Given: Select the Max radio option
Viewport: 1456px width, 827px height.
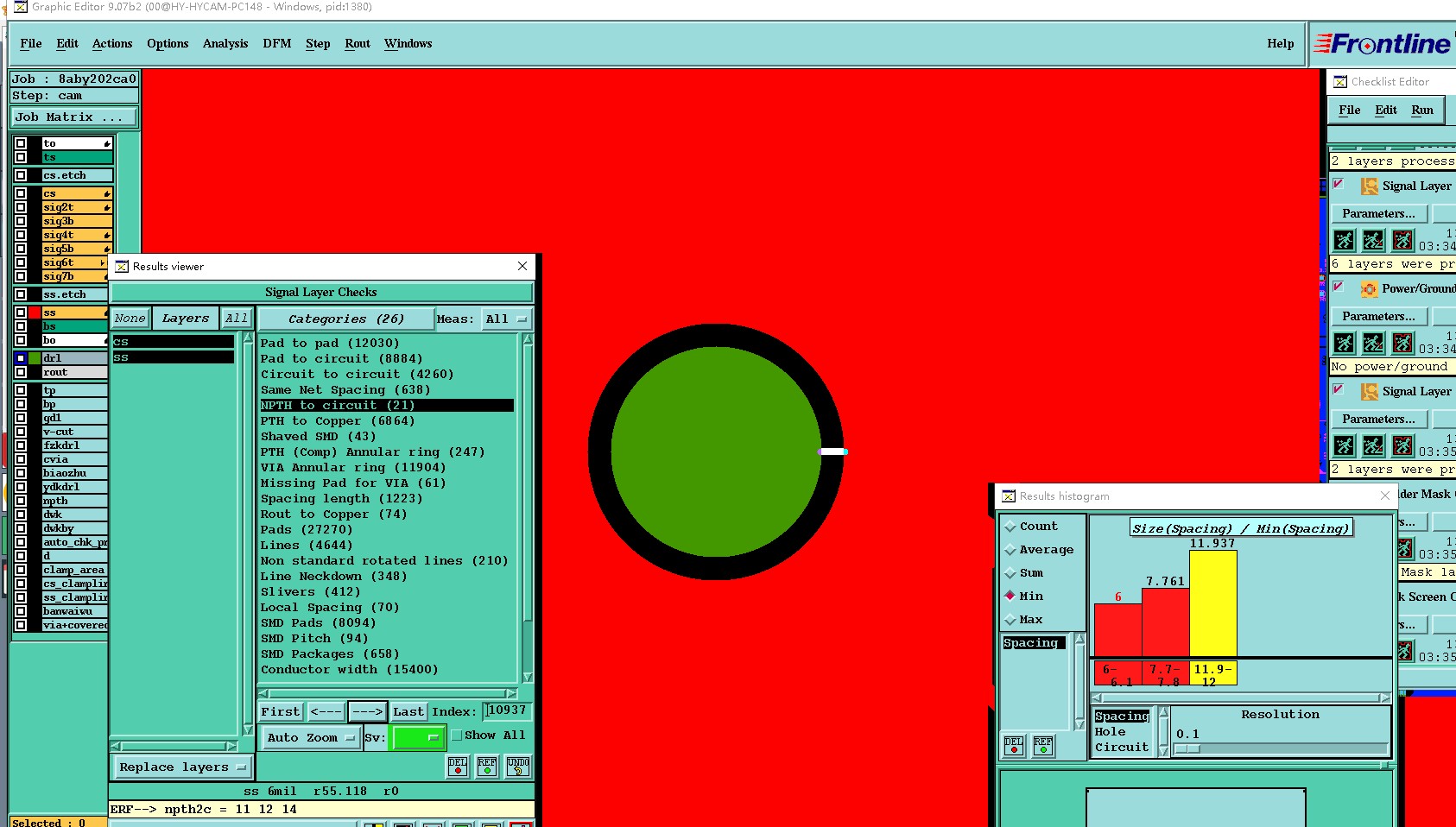Looking at the screenshot, I should (x=1010, y=619).
